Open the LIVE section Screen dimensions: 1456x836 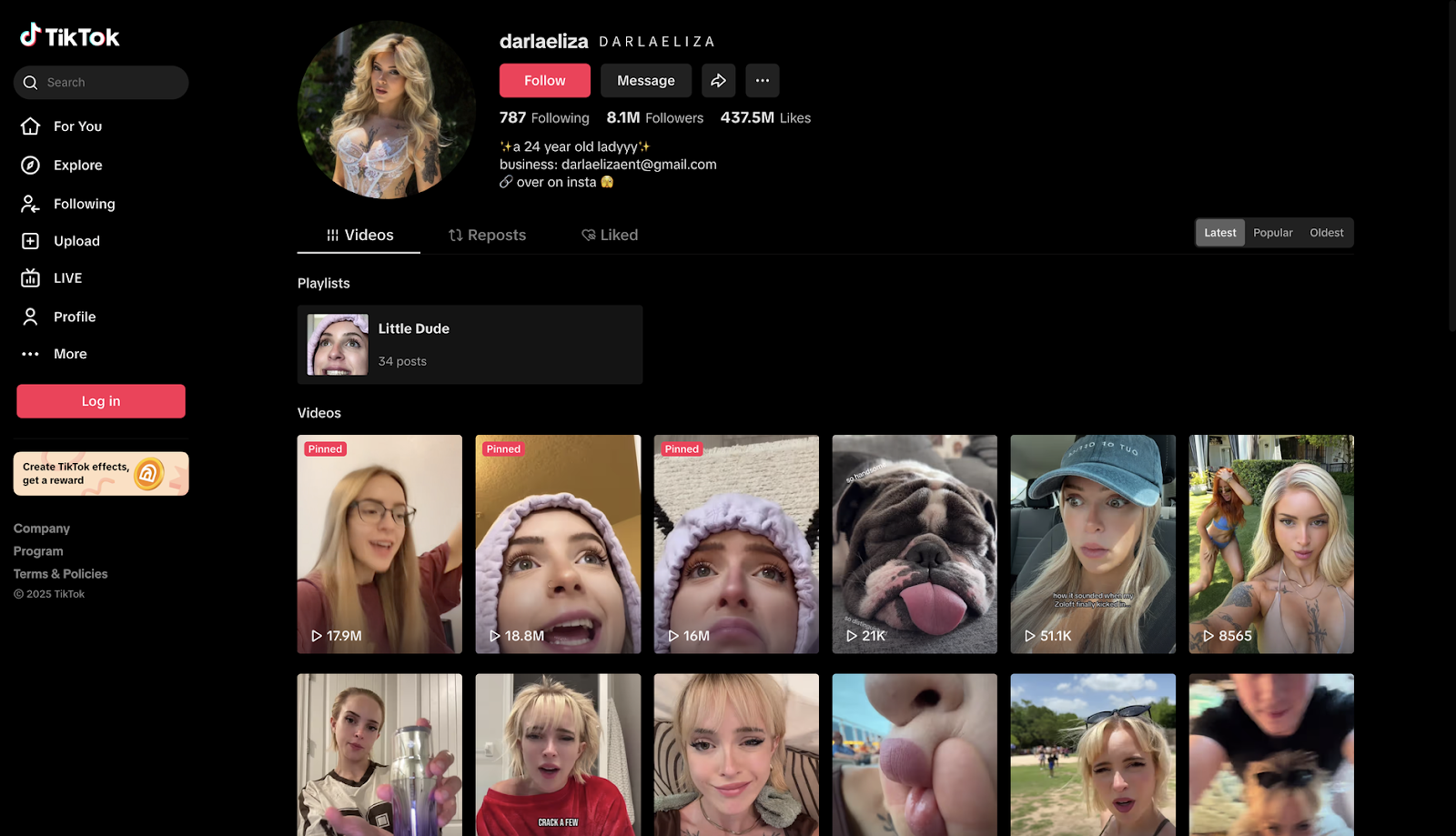click(x=66, y=278)
